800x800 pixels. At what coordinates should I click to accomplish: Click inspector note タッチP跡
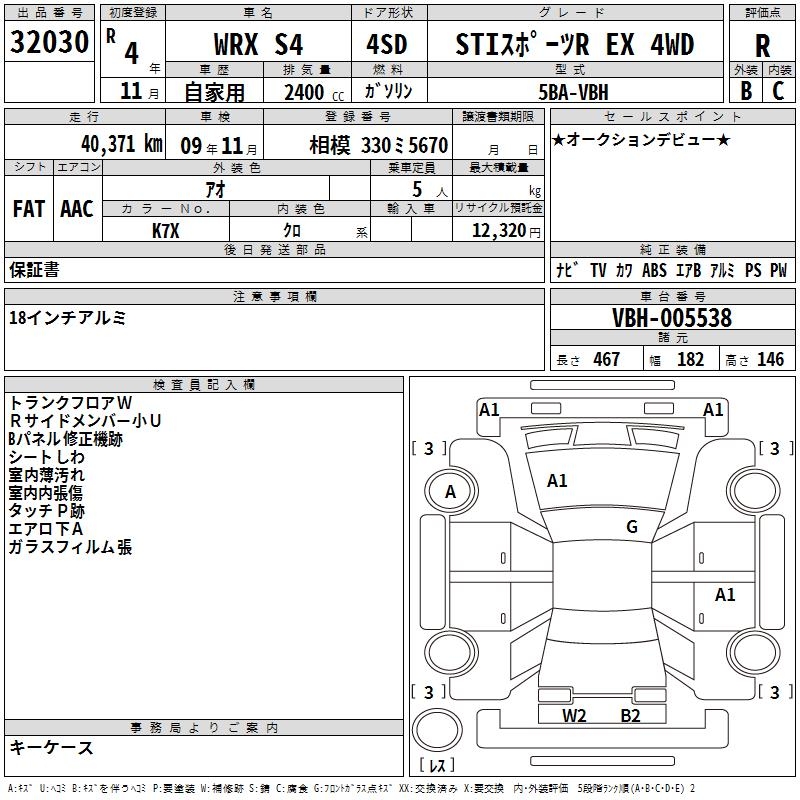[46, 511]
